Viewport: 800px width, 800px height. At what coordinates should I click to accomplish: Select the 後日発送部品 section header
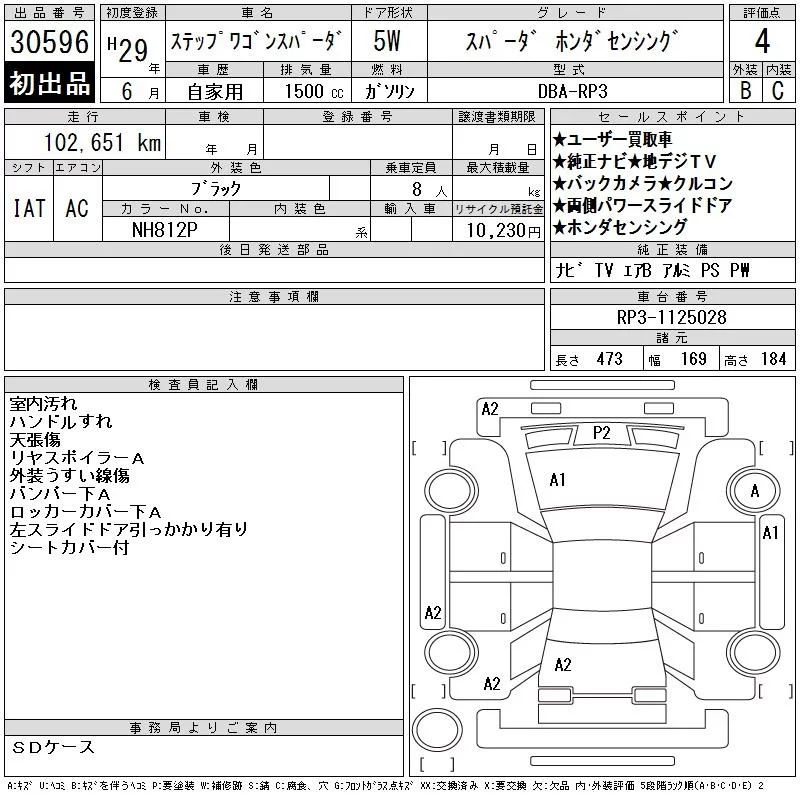pyautogui.click(x=274, y=249)
